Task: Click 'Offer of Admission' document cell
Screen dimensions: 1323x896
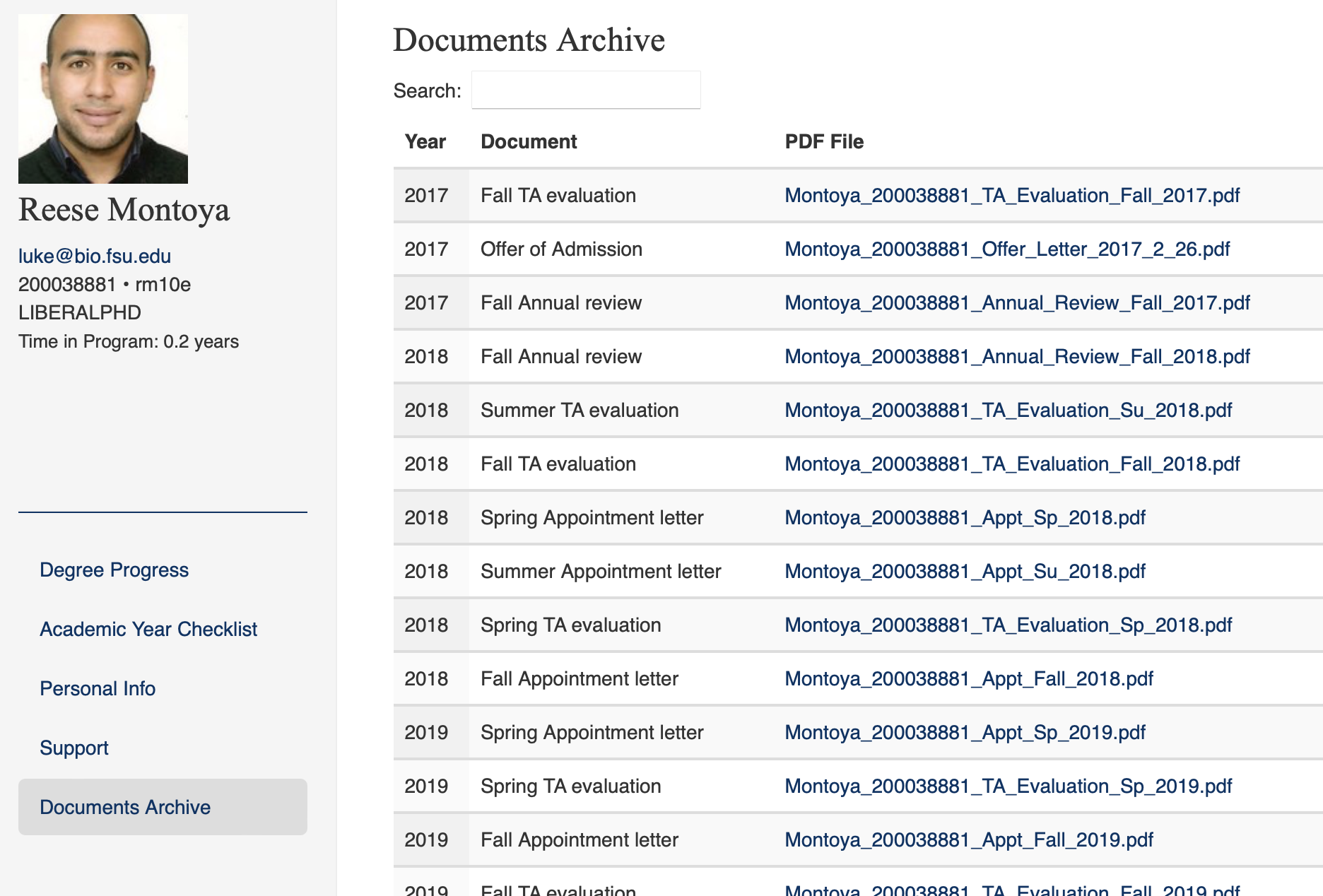Action: click(561, 249)
